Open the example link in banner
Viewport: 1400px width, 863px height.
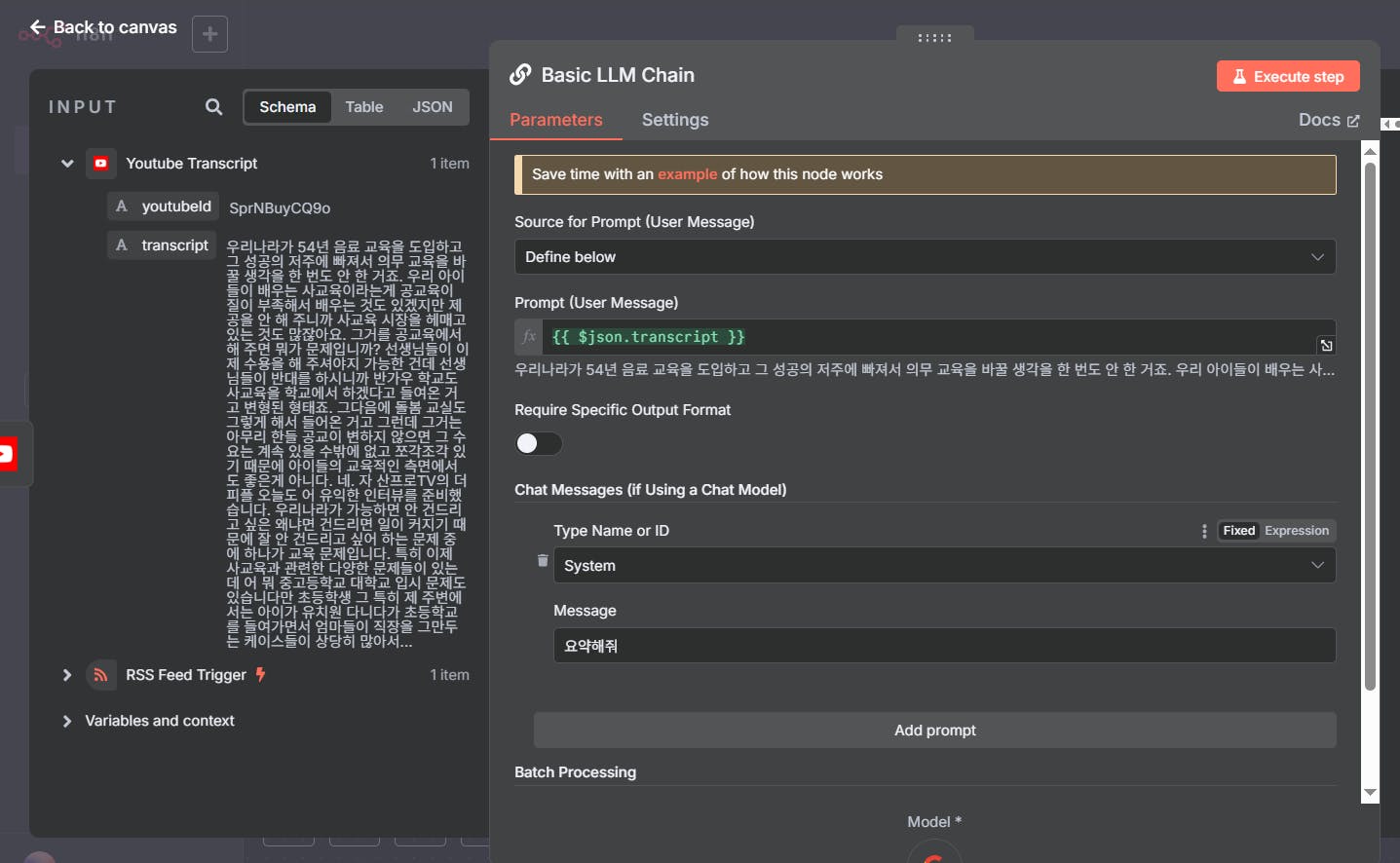[x=687, y=174]
